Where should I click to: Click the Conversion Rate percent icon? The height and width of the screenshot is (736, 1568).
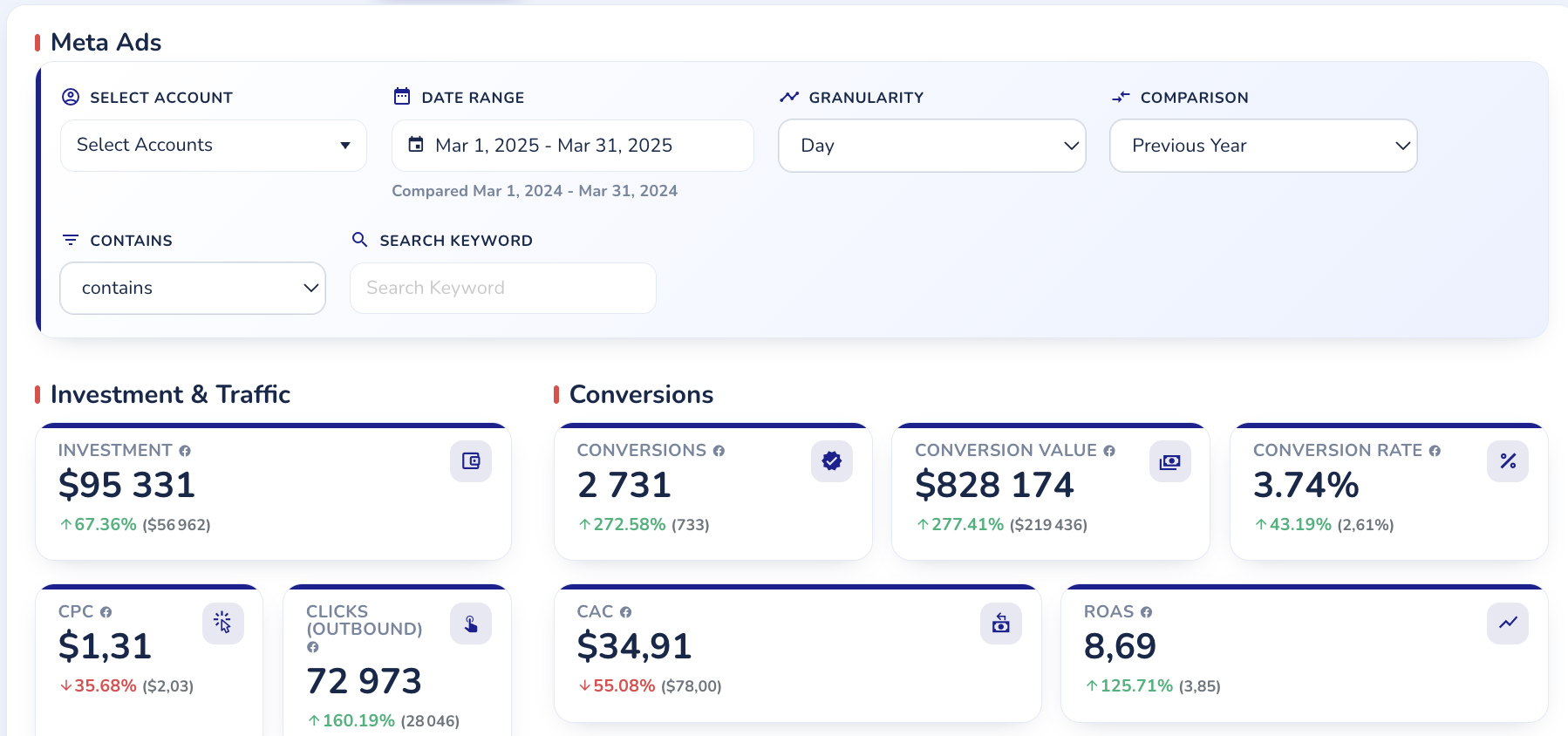click(x=1508, y=461)
